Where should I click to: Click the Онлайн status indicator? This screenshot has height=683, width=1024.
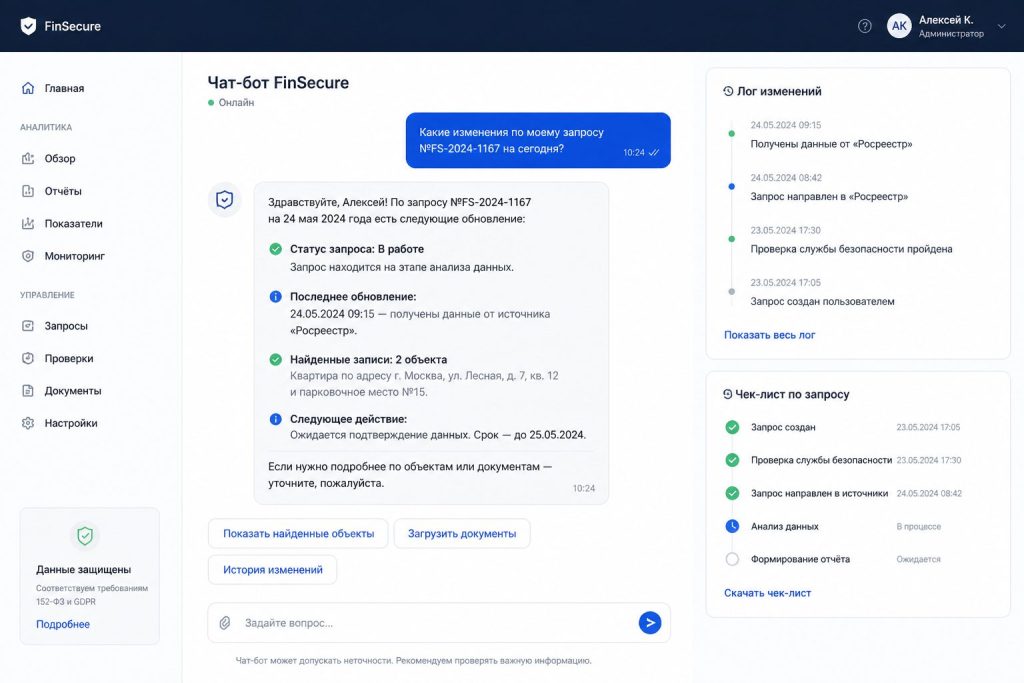tap(231, 103)
